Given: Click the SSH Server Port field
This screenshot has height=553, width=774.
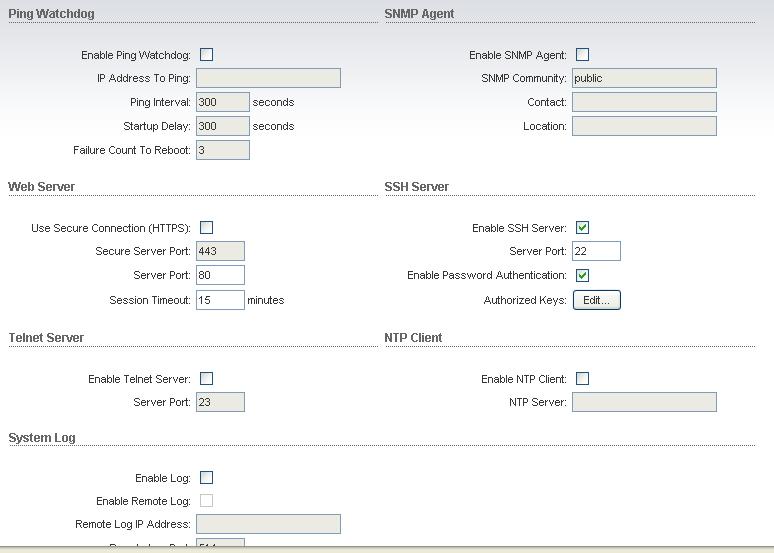Looking at the screenshot, I should point(596,251).
